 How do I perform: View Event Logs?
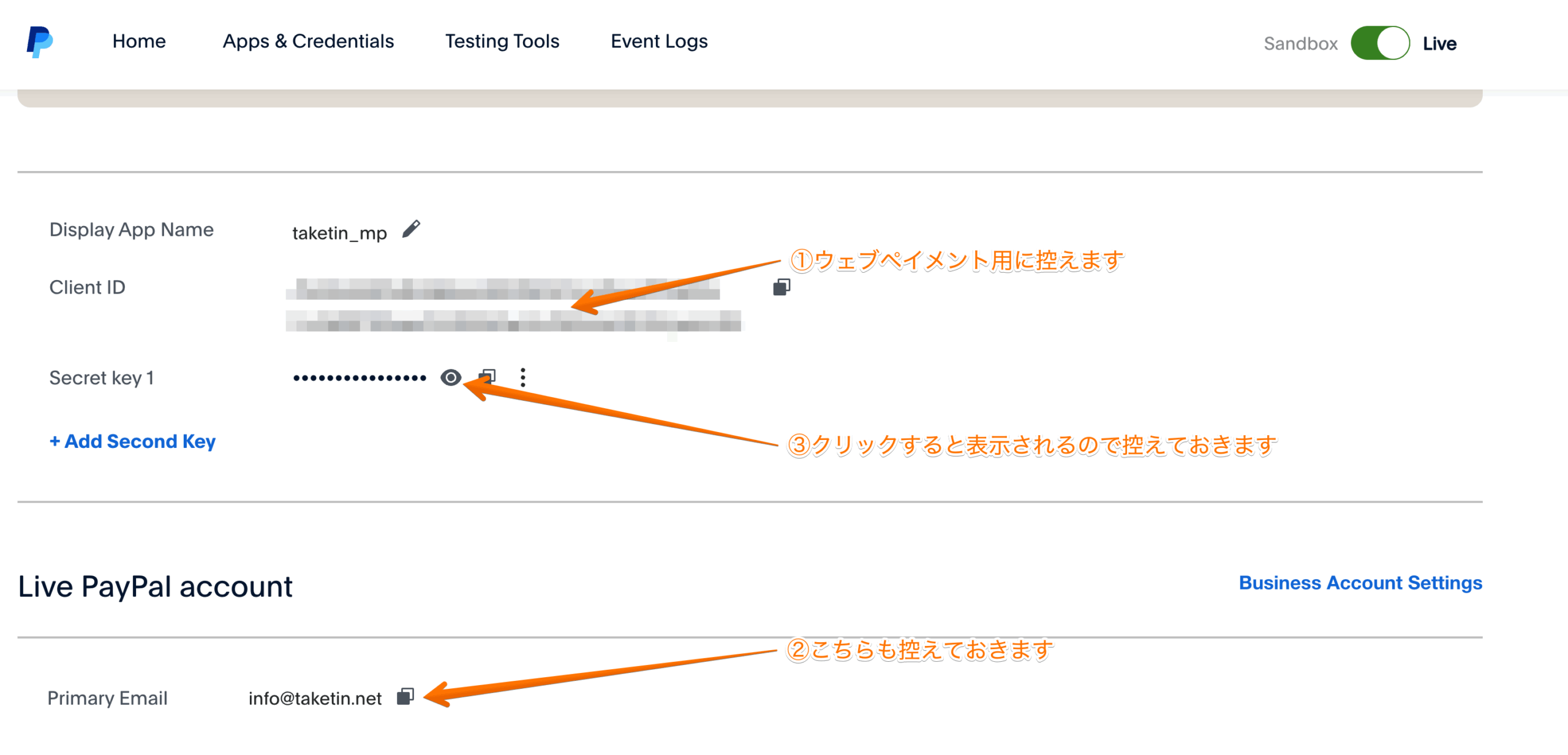pos(659,42)
